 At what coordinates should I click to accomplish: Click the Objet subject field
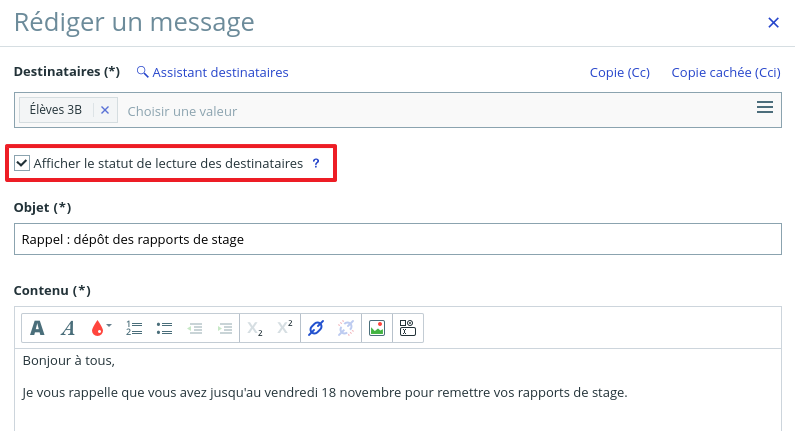click(x=397, y=239)
